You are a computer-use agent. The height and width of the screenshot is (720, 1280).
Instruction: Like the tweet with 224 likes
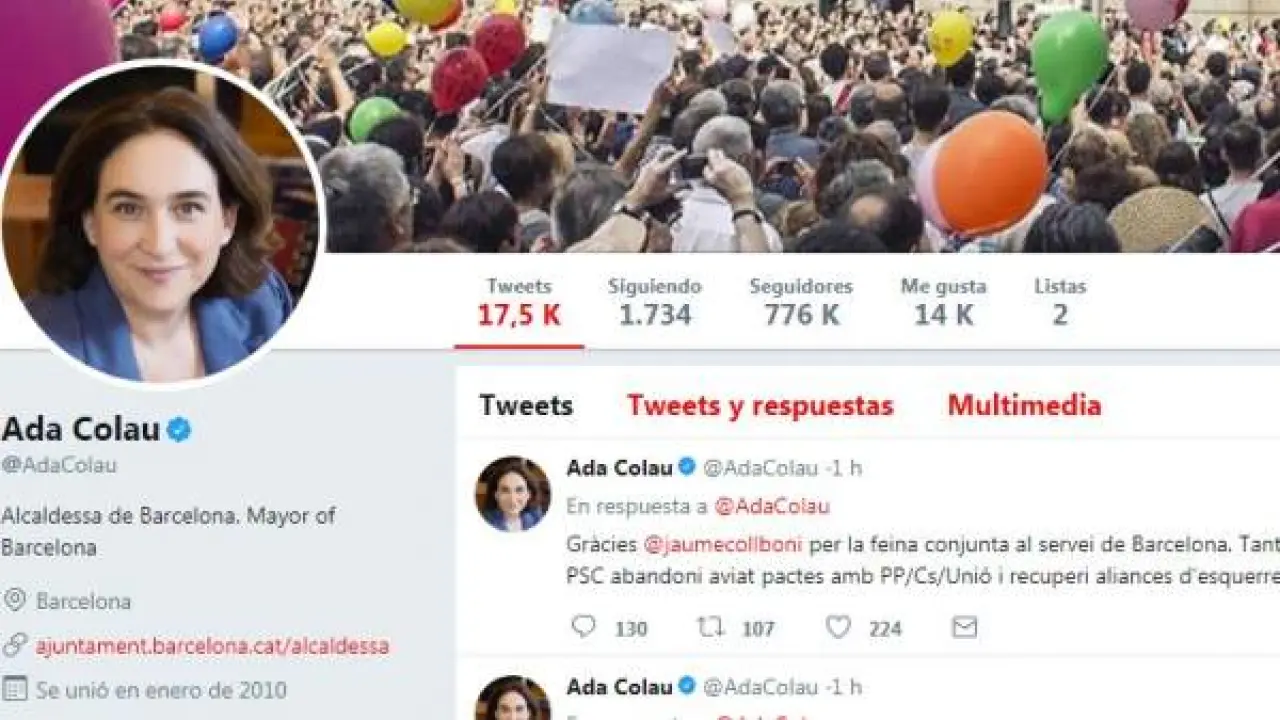838,627
